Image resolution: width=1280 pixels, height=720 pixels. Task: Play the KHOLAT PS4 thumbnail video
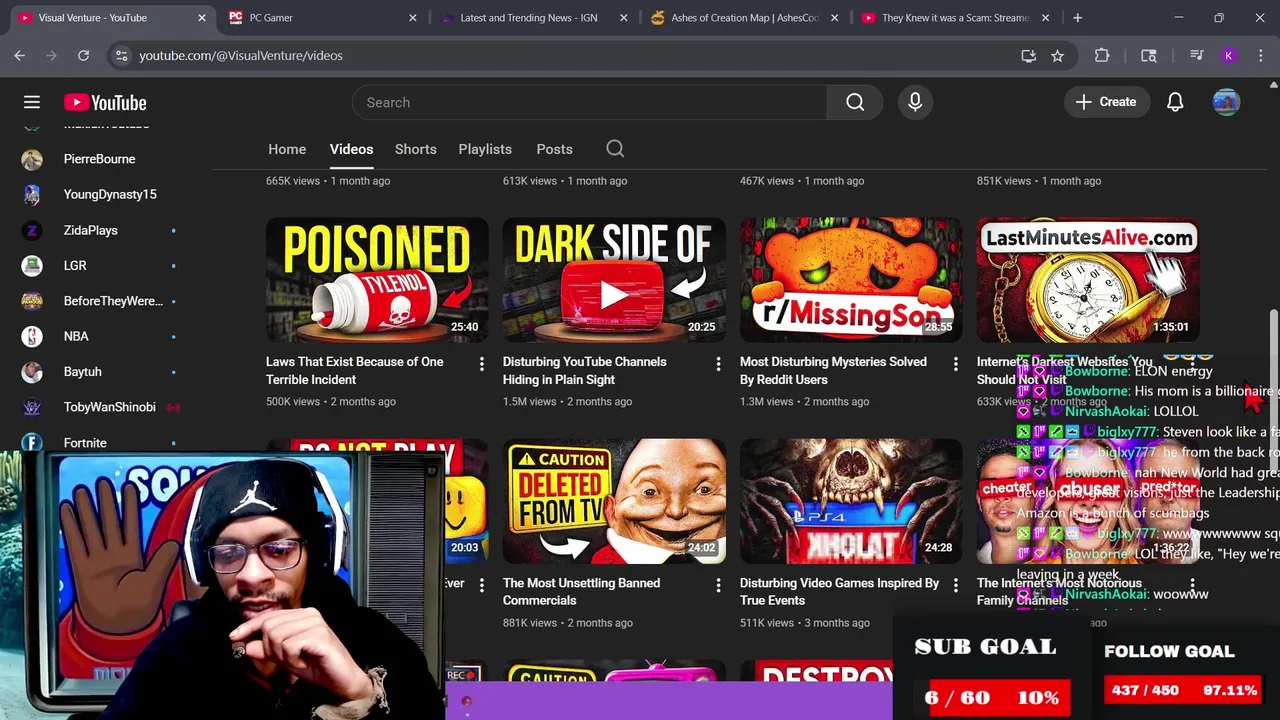click(x=851, y=501)
